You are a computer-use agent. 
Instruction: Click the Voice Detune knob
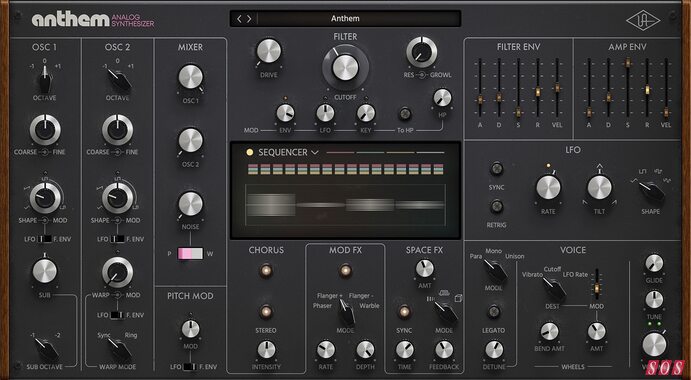tap(494, 350)
